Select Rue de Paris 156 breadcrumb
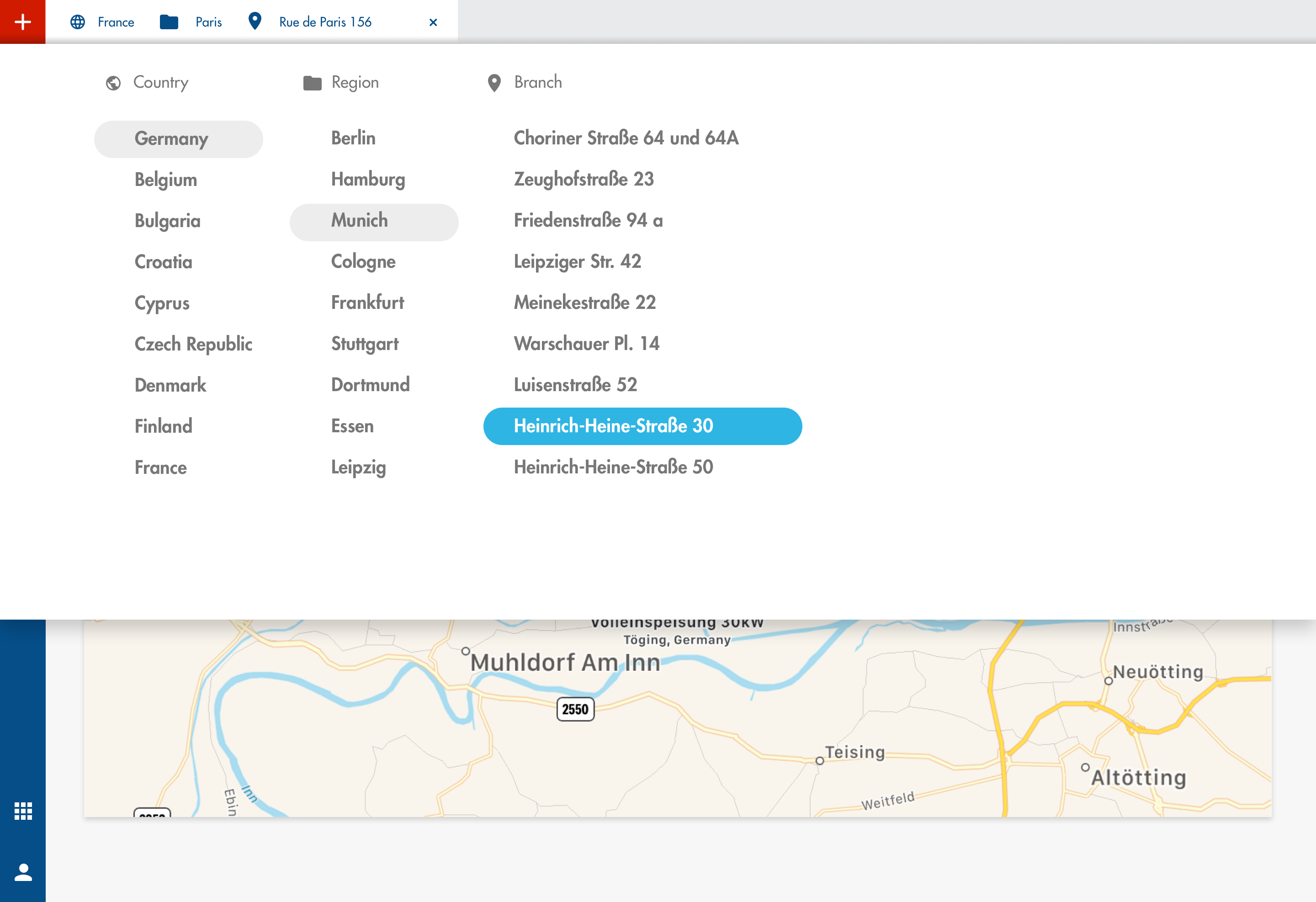 click(326, 22)
